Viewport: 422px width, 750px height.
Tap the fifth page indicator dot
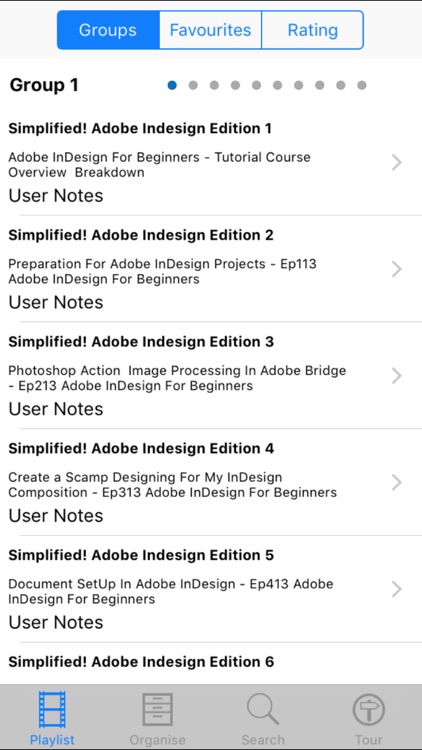click(256, 85)
